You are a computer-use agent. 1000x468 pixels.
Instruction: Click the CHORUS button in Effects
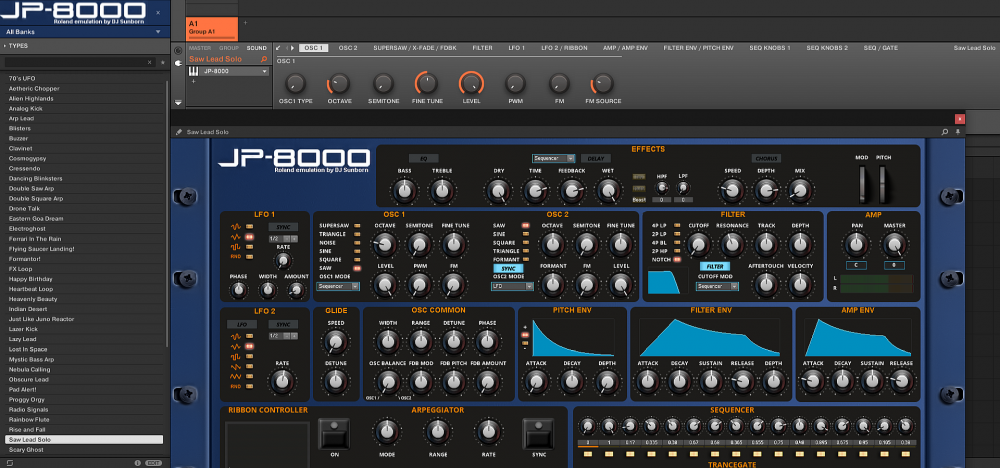coord(766,158)
